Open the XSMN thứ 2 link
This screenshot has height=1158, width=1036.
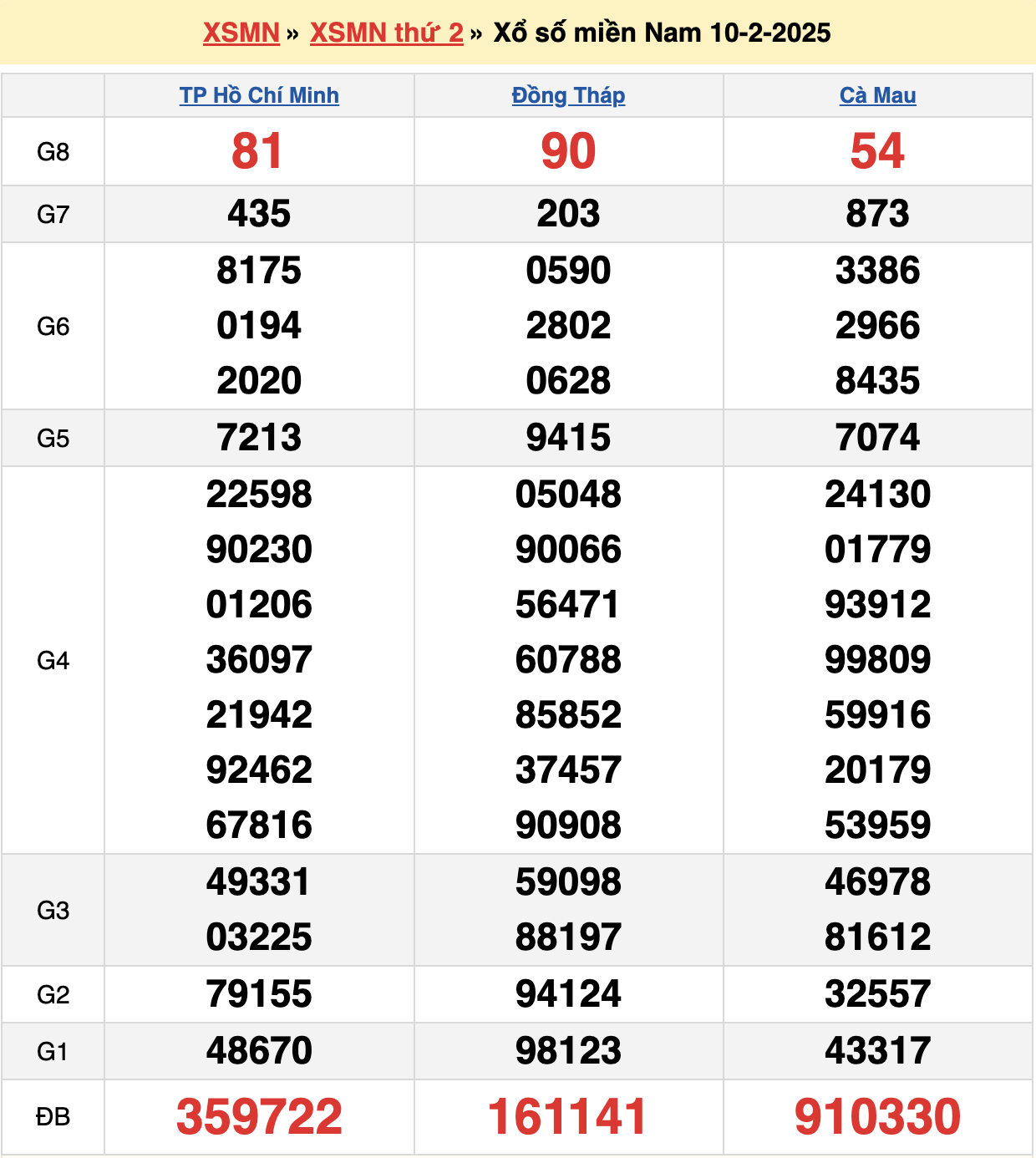click(386, 33)
